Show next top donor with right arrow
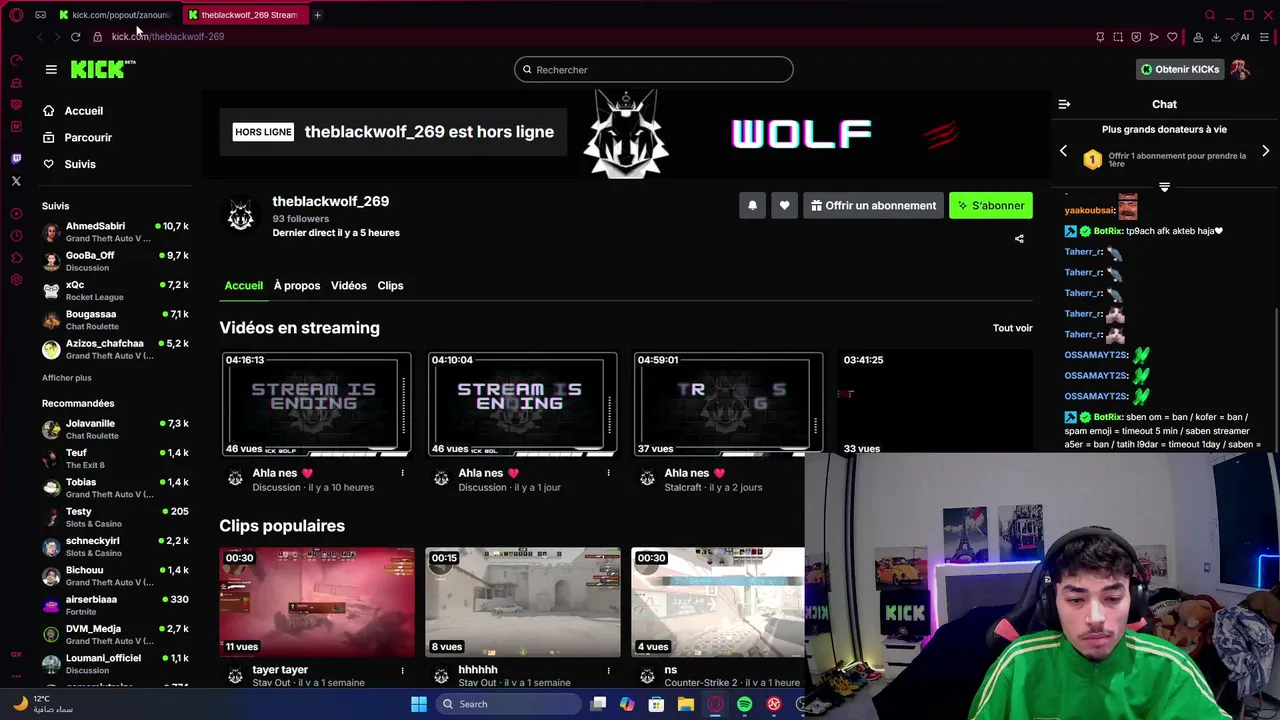 (x=1265, y=151)
